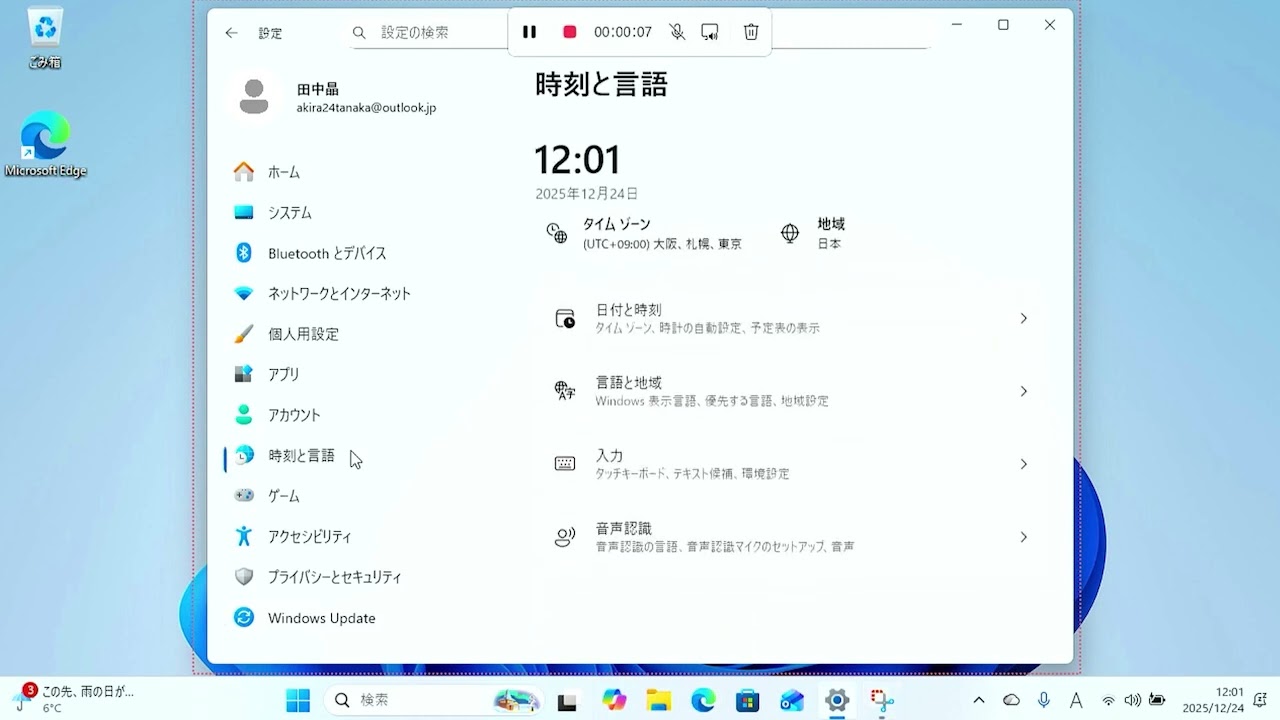This screenshot has height=720, width=1280.
Task: Open Microsoft Edge desktop shortcut
Action: [x=45, y=145]
